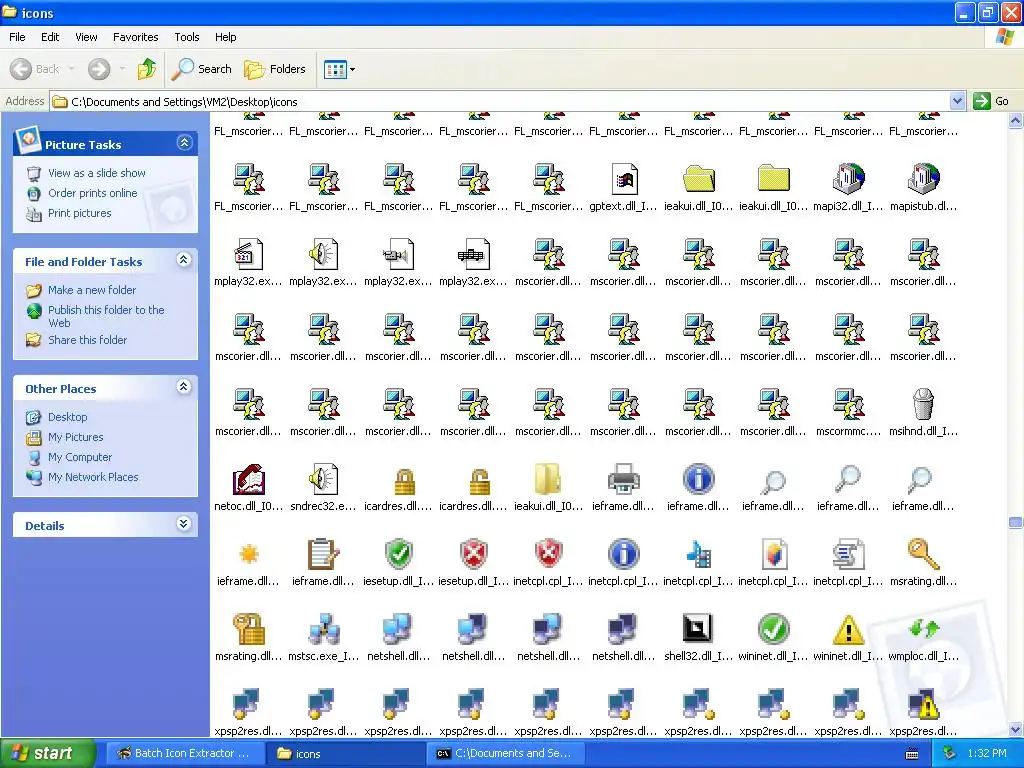Go to My Pictures in Other Places

(75, 438)
